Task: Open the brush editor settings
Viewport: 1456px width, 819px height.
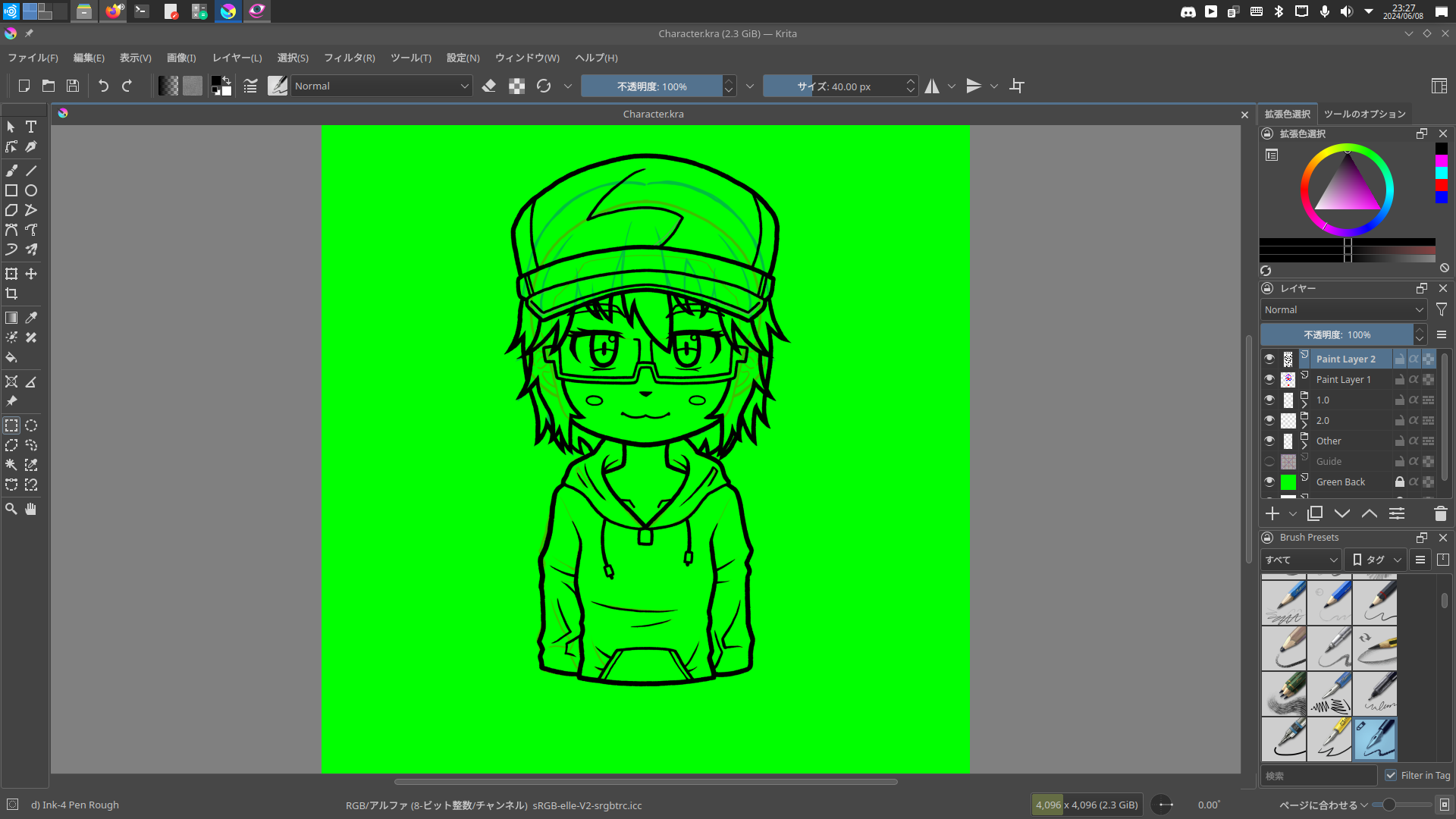Action: point(250,86)
